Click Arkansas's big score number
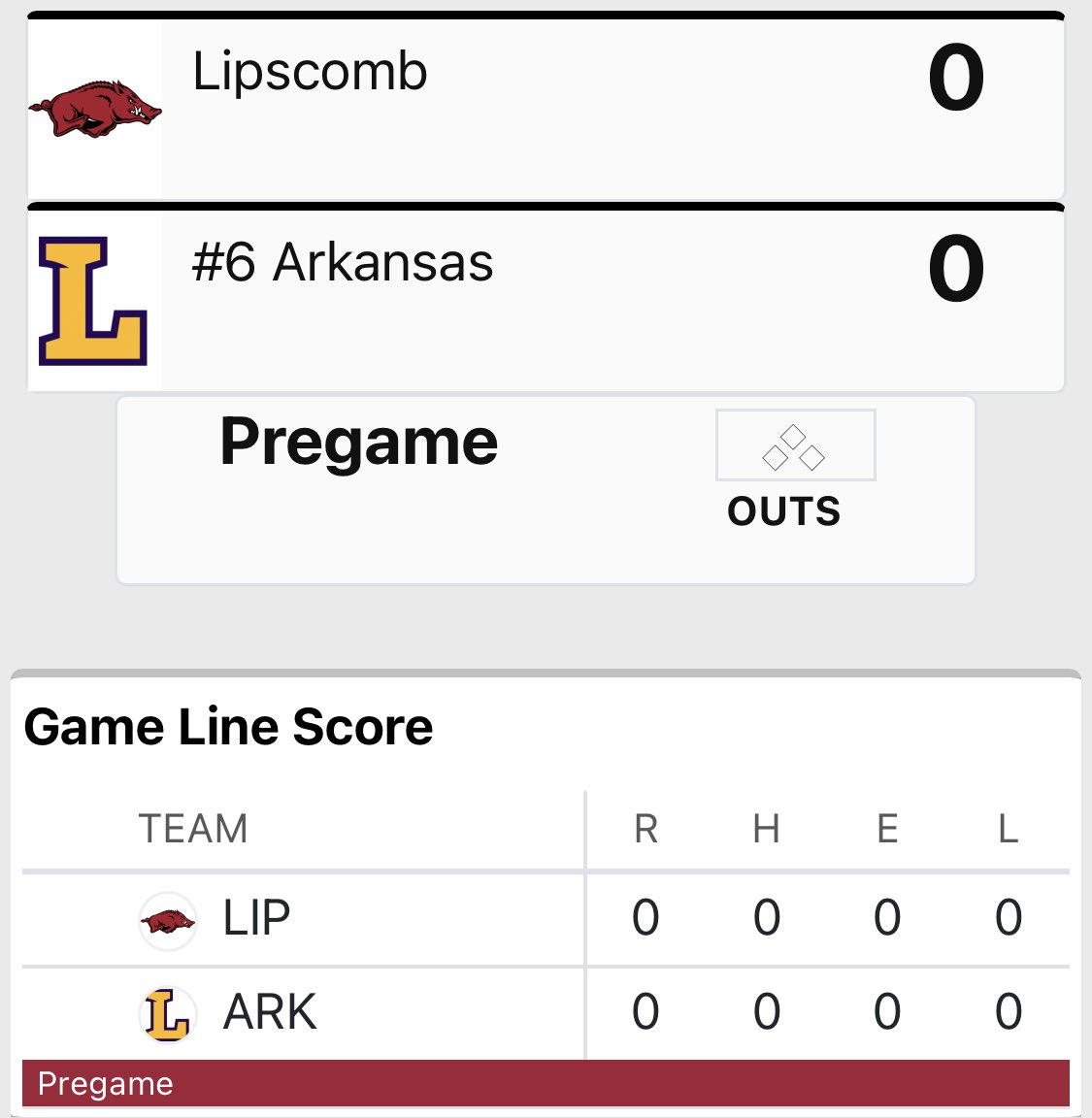 [956, 268]
